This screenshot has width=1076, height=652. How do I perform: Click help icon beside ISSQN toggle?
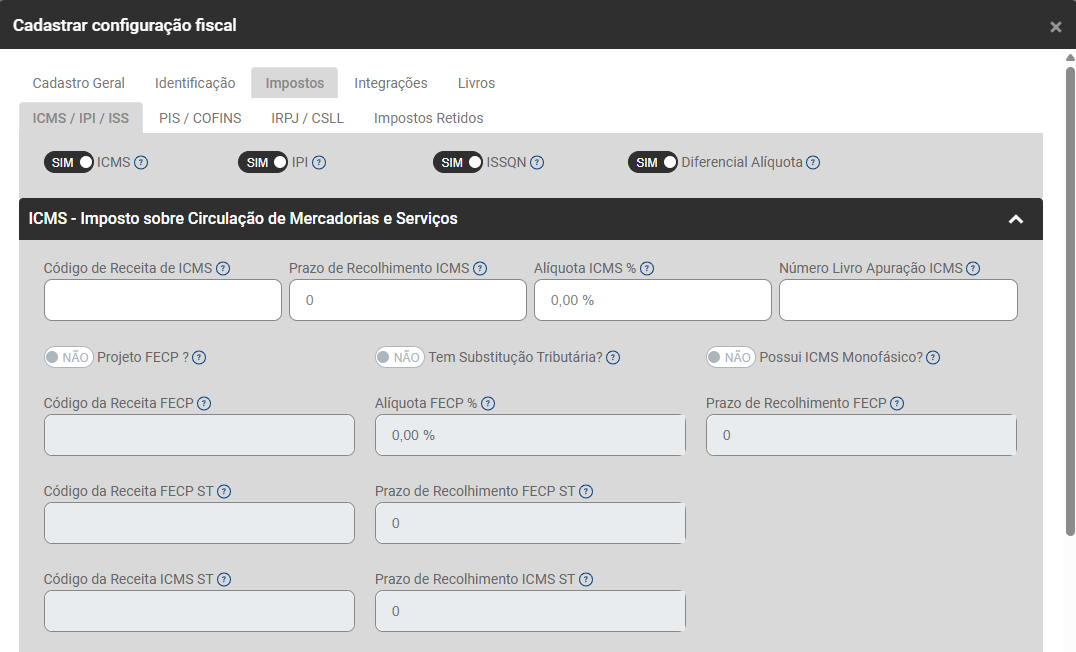pos(537,163)
